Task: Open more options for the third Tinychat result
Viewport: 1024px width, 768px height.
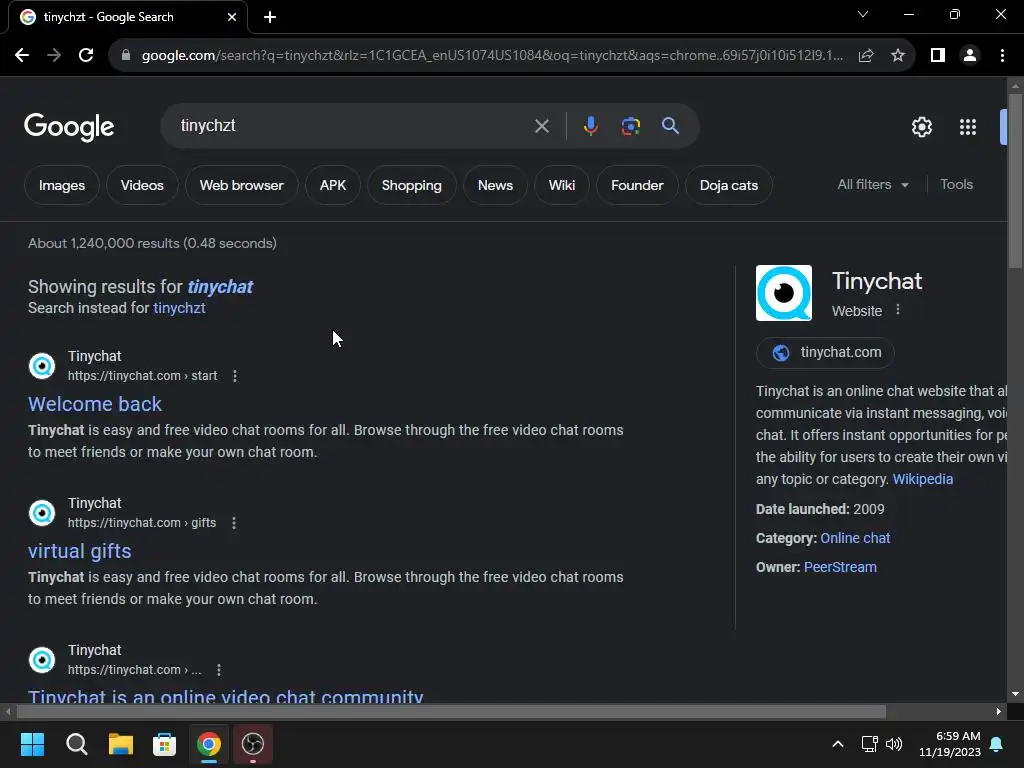Action: pyautogui.click(x=219, y=670)
